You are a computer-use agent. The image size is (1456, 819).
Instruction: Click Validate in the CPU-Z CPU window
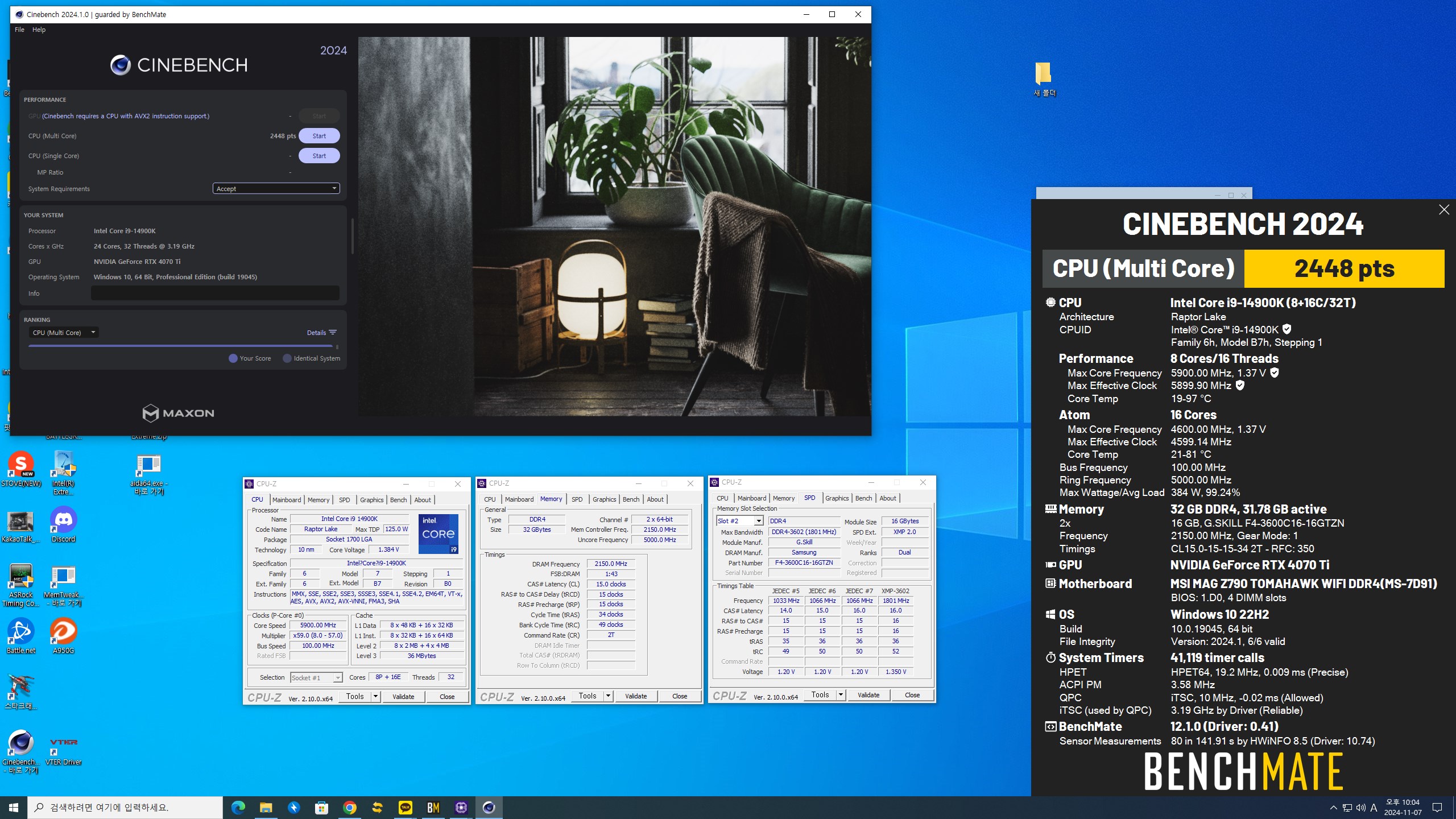tap(403, 697)
